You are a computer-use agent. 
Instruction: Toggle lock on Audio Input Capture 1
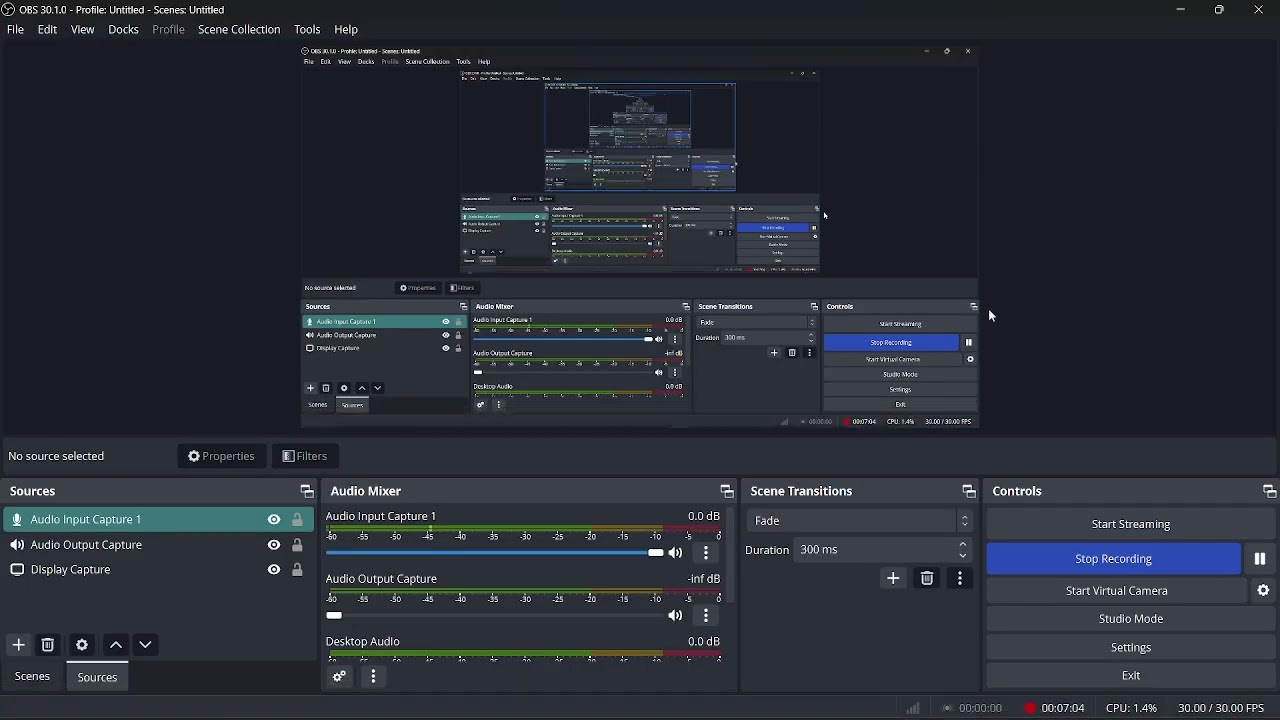(297, 520)
